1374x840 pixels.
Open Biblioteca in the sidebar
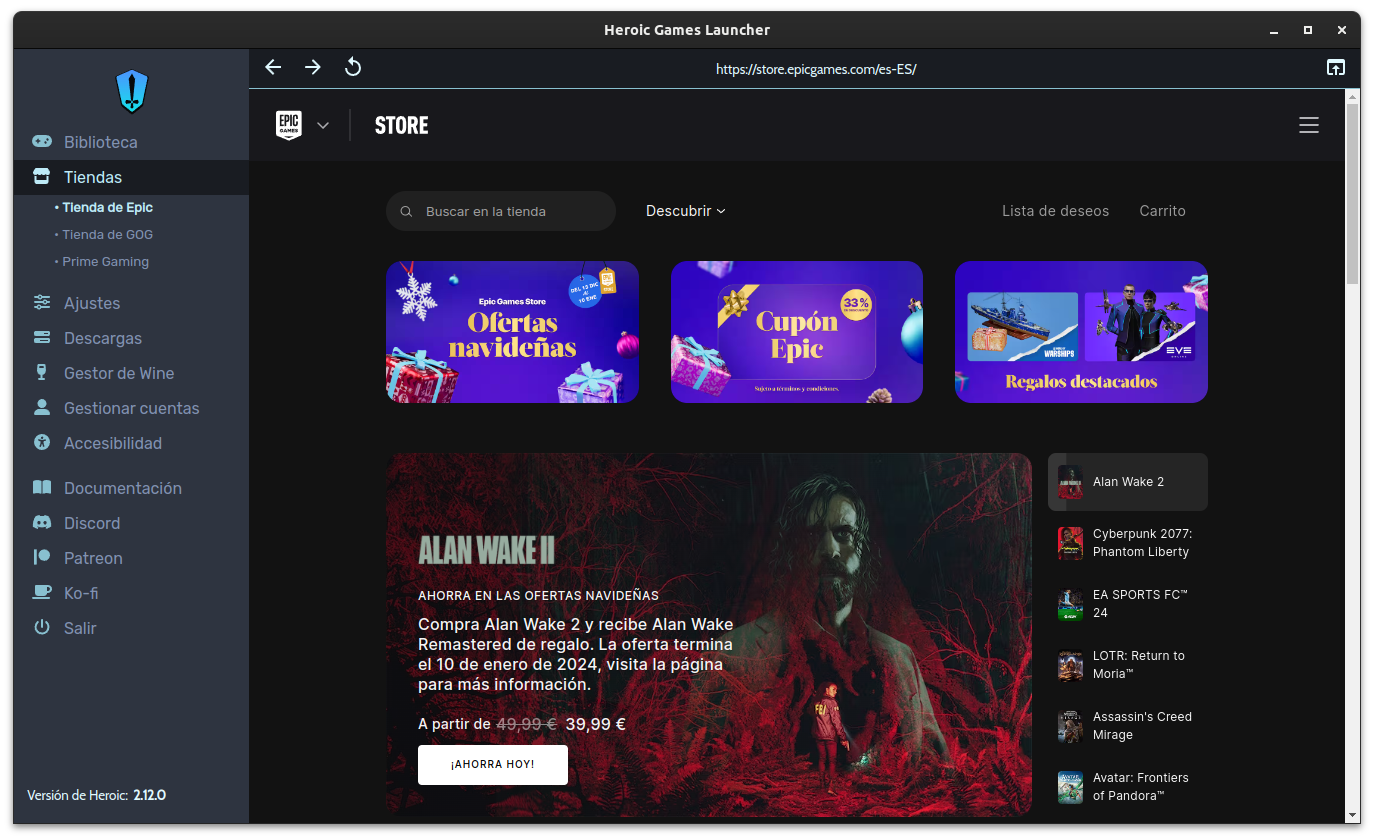[100, 142]
